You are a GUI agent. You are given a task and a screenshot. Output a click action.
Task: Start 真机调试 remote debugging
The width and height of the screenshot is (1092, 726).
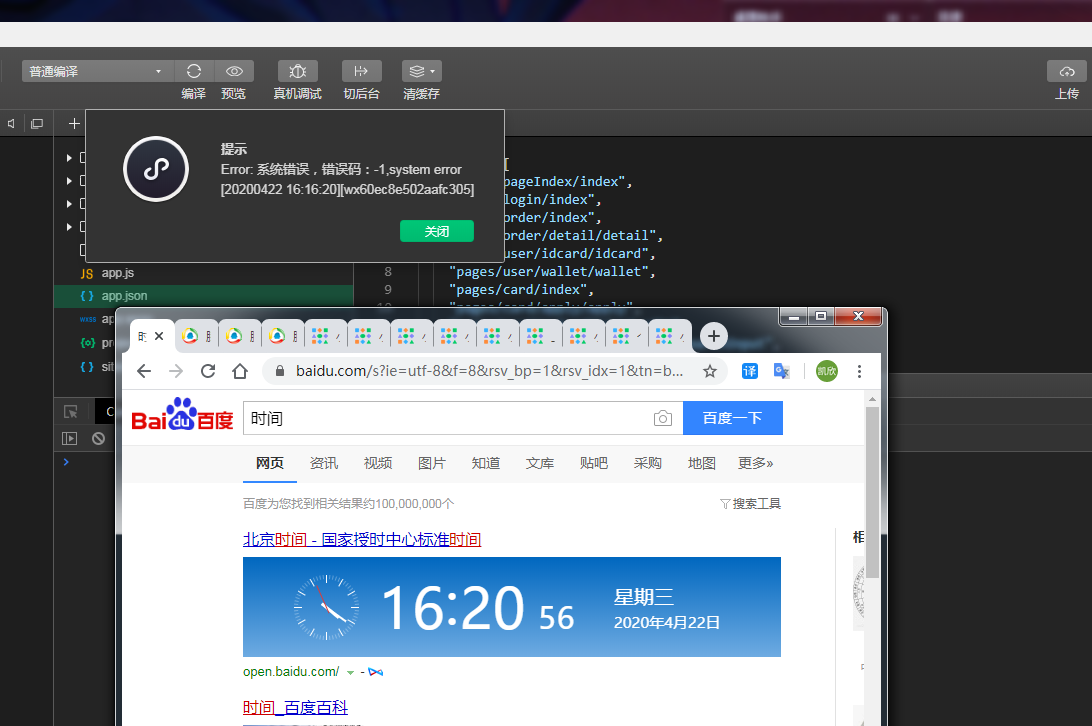(297, 71)
